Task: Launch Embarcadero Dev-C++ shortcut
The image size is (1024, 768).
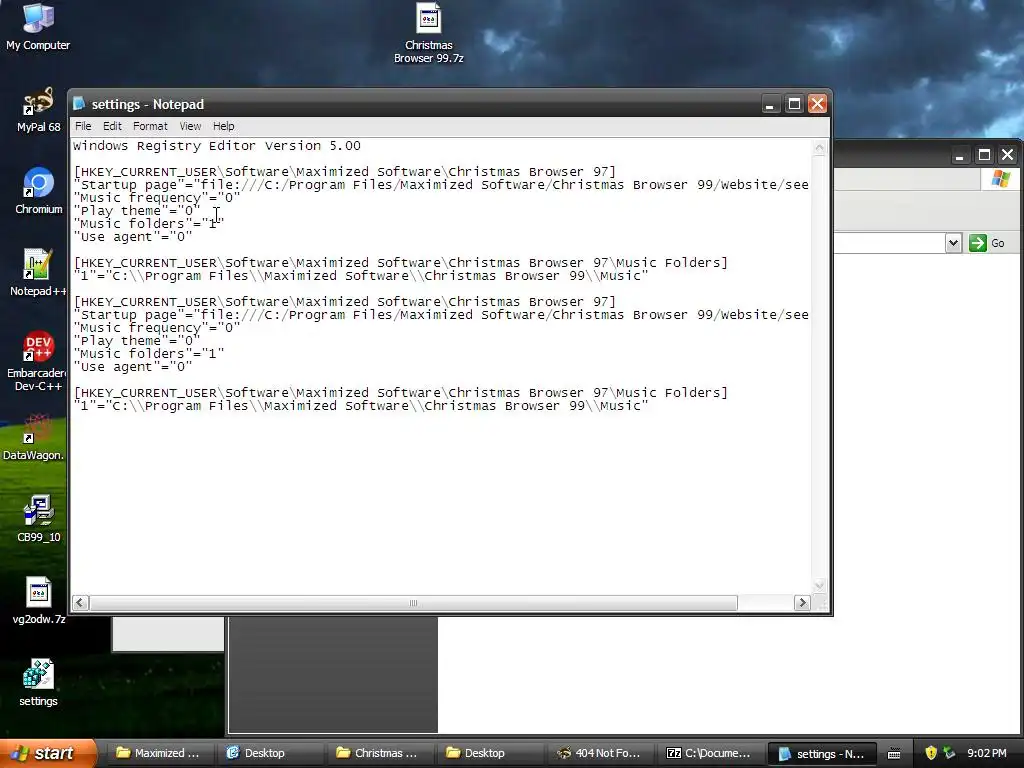Action: (x=37, y=361)
